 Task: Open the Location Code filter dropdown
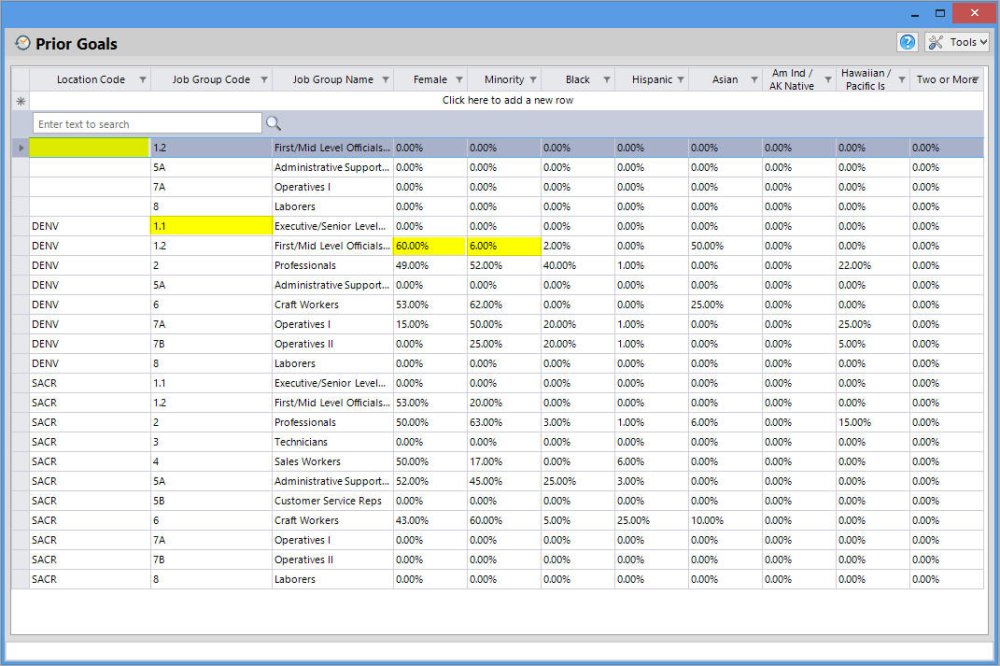tap(142, 79)
